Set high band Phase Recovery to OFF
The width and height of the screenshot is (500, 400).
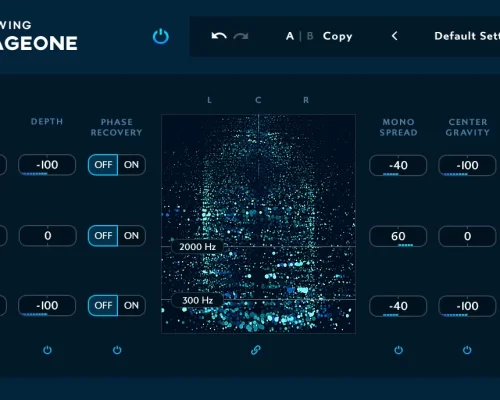pyautogui.click(x=103, y=165)
